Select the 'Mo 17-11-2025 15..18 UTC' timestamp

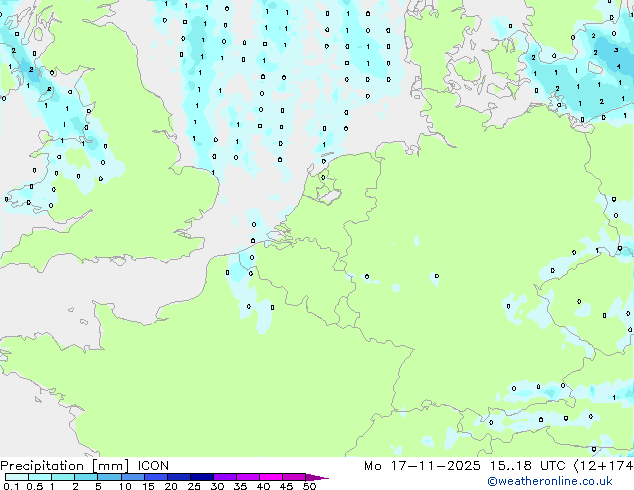[x=464, y=466]
